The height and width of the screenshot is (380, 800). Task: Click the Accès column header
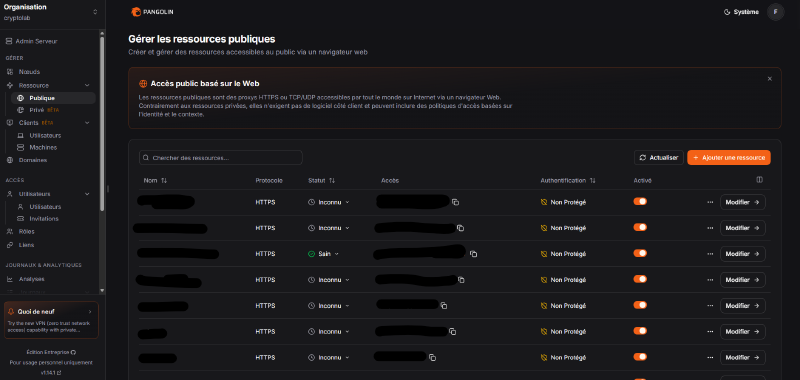(390, 181)
